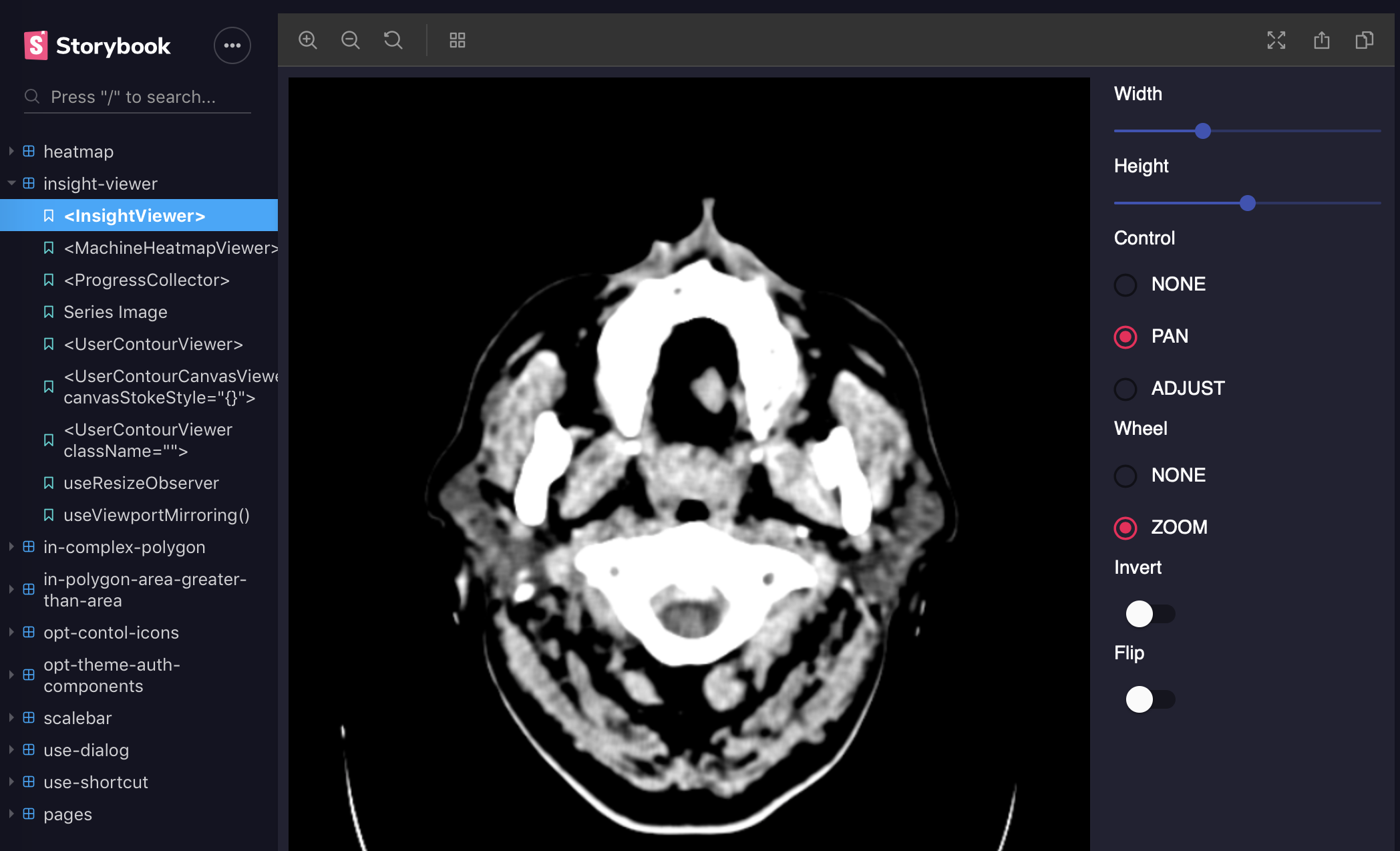Viewport: 1400px width, 851px height.
Task: Go full screen with expand icon
Action: click(1276, 40)
